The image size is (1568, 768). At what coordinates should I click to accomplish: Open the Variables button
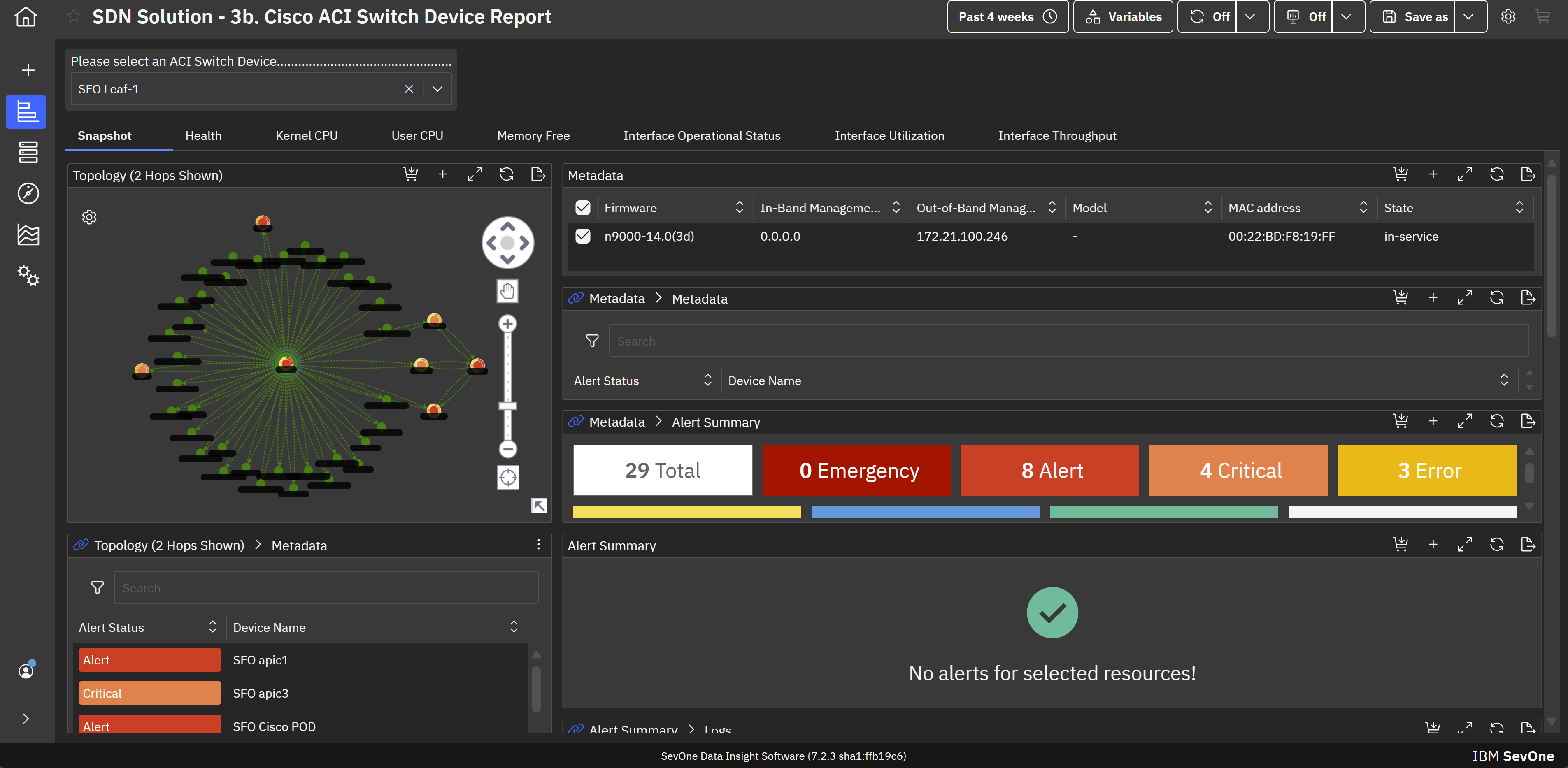pyautogui.click(x=1123, y=16)
